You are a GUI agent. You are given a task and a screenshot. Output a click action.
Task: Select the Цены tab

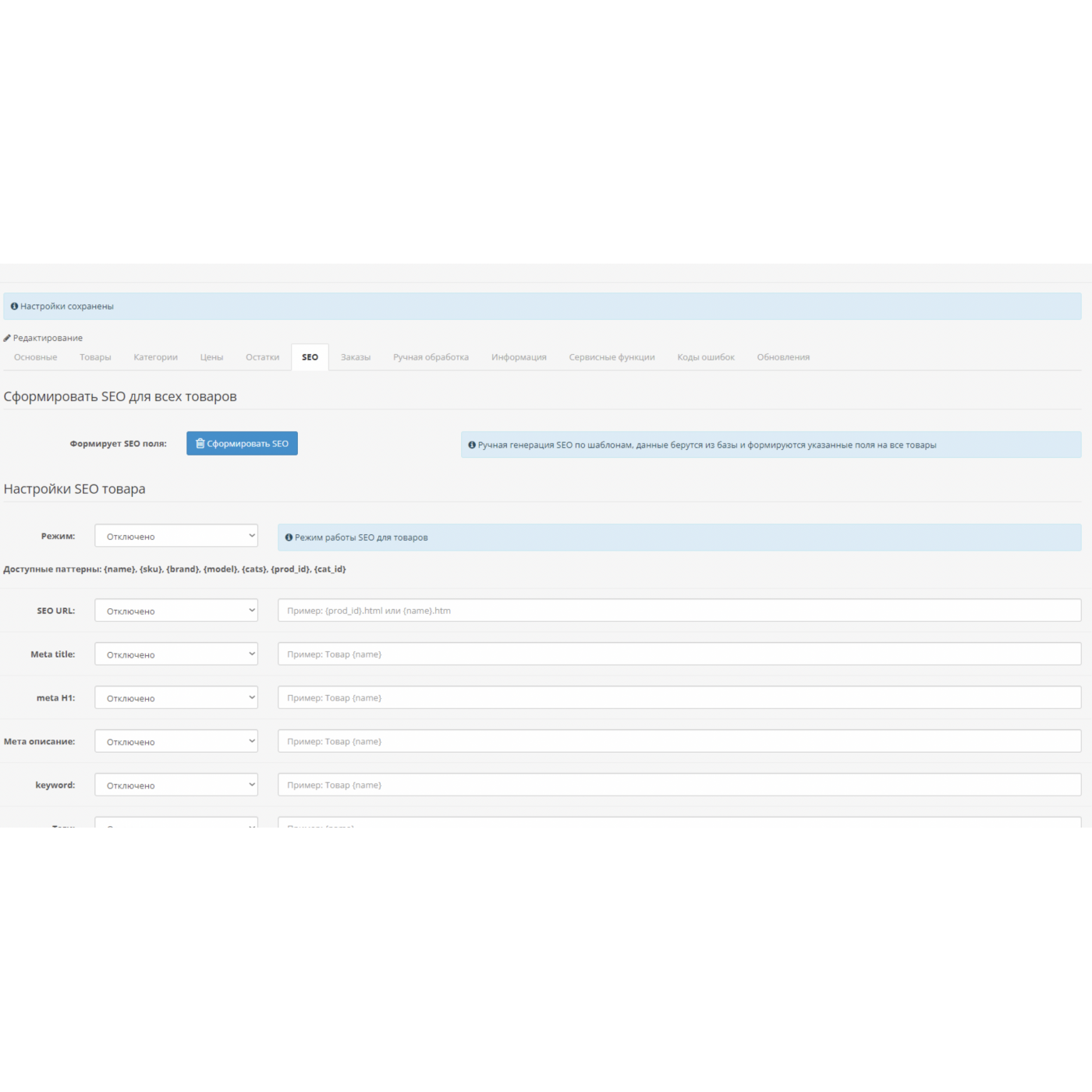point(211,357)
